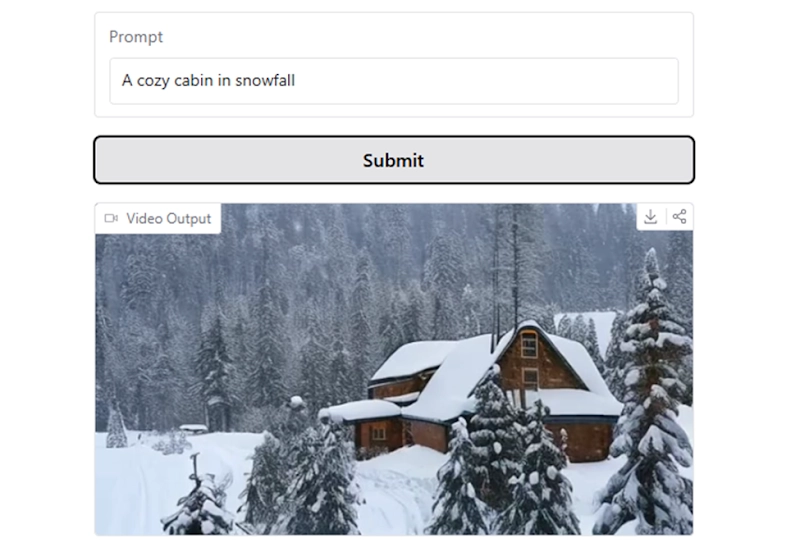The height and width of the screenshot is (556, 800).
Task: Submit the prompt
Action: (394, 160)
